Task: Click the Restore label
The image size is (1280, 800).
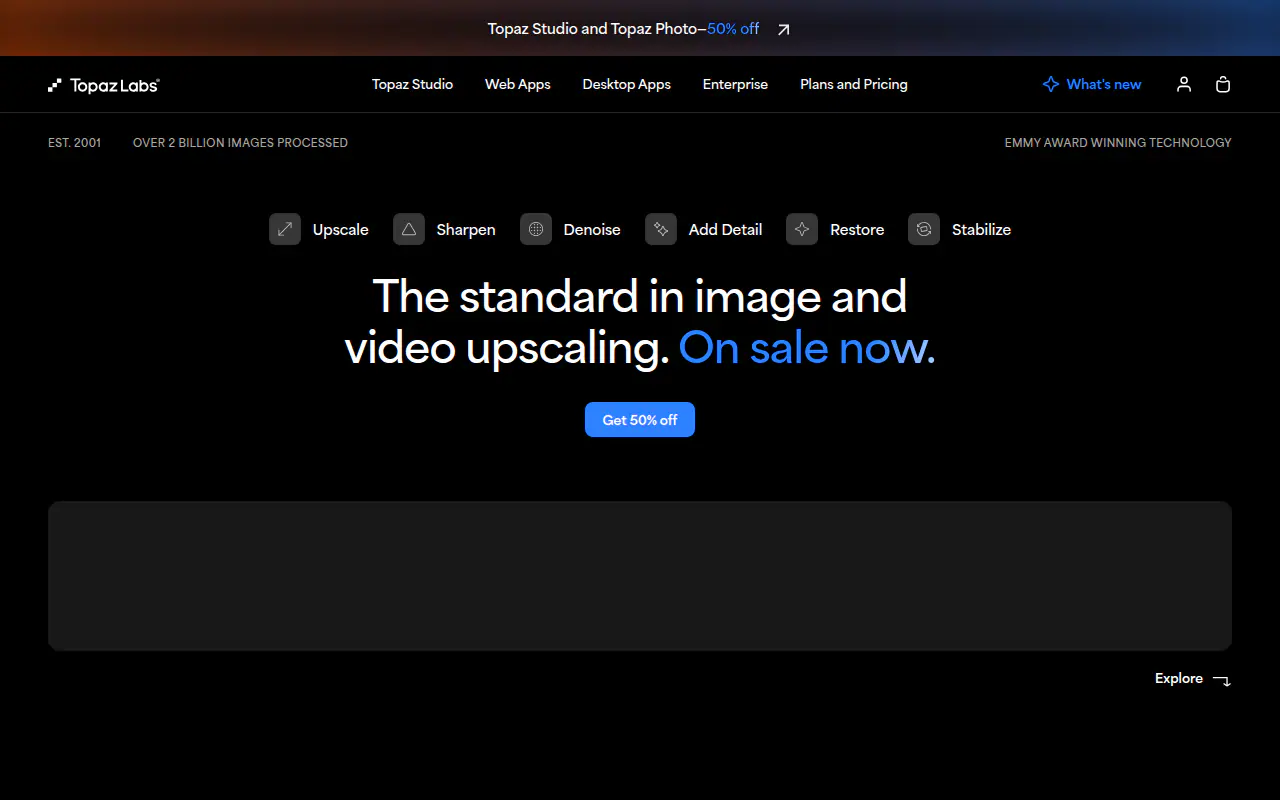Action: [x=857, y=230]
